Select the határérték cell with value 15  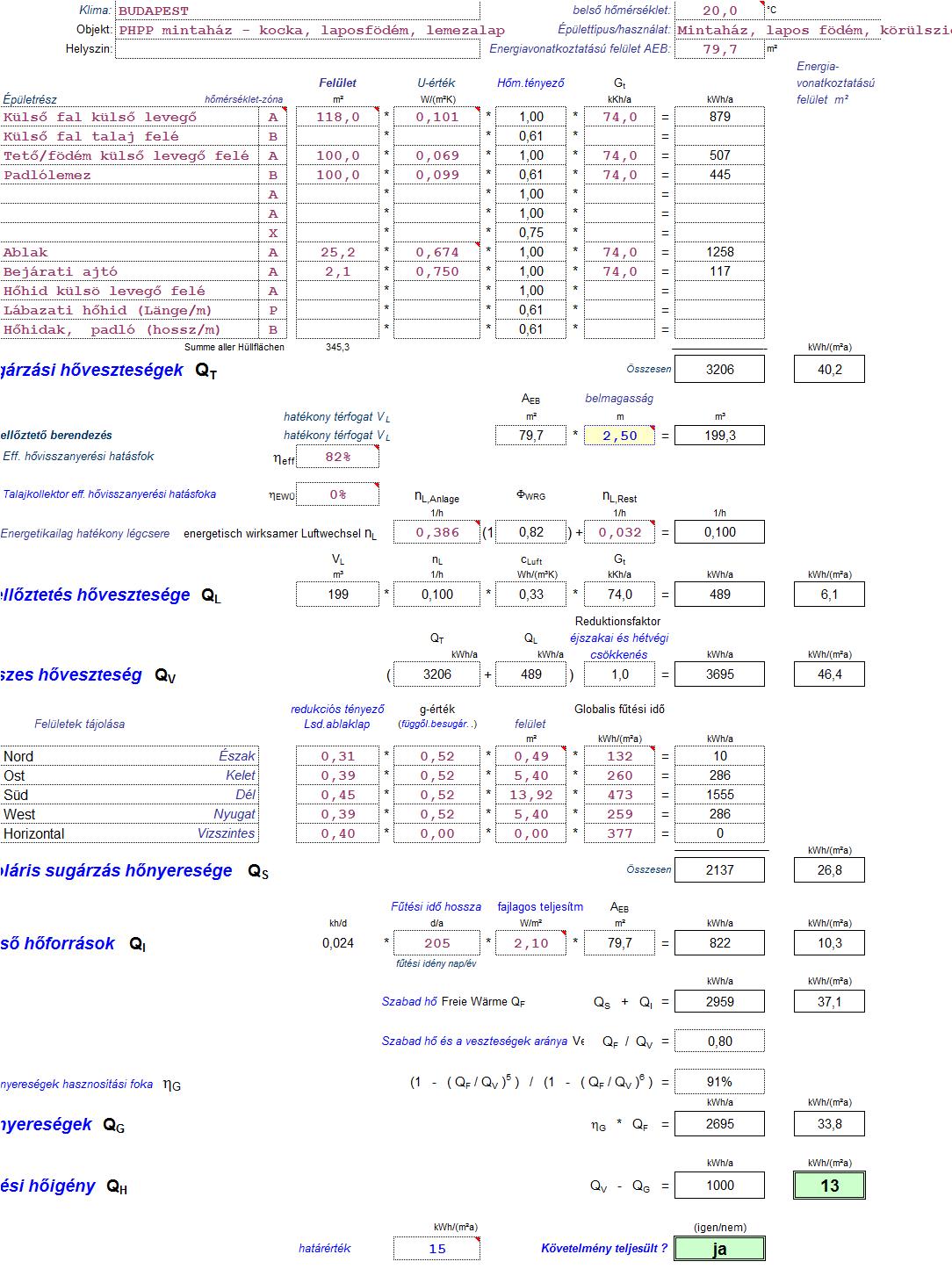[436, 1249]
